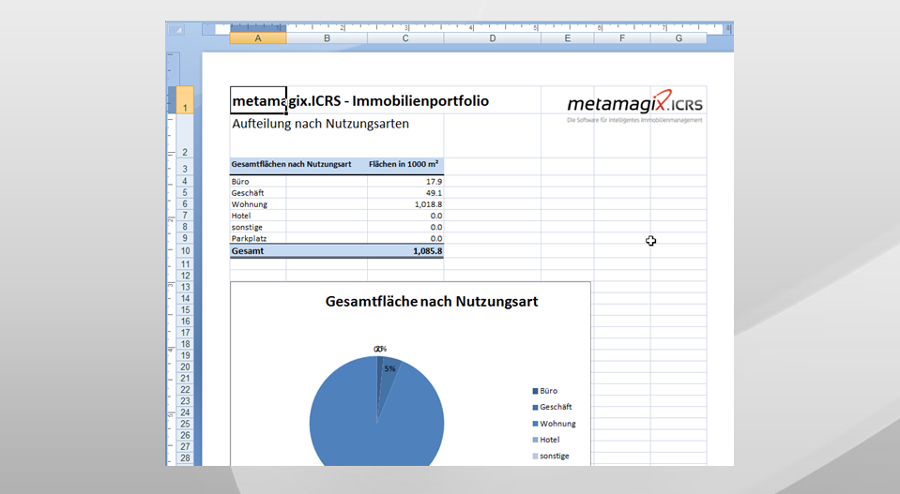Viewport: 900px width, 494px height.
Task: Select row 3 header
Action: point(185,167)
